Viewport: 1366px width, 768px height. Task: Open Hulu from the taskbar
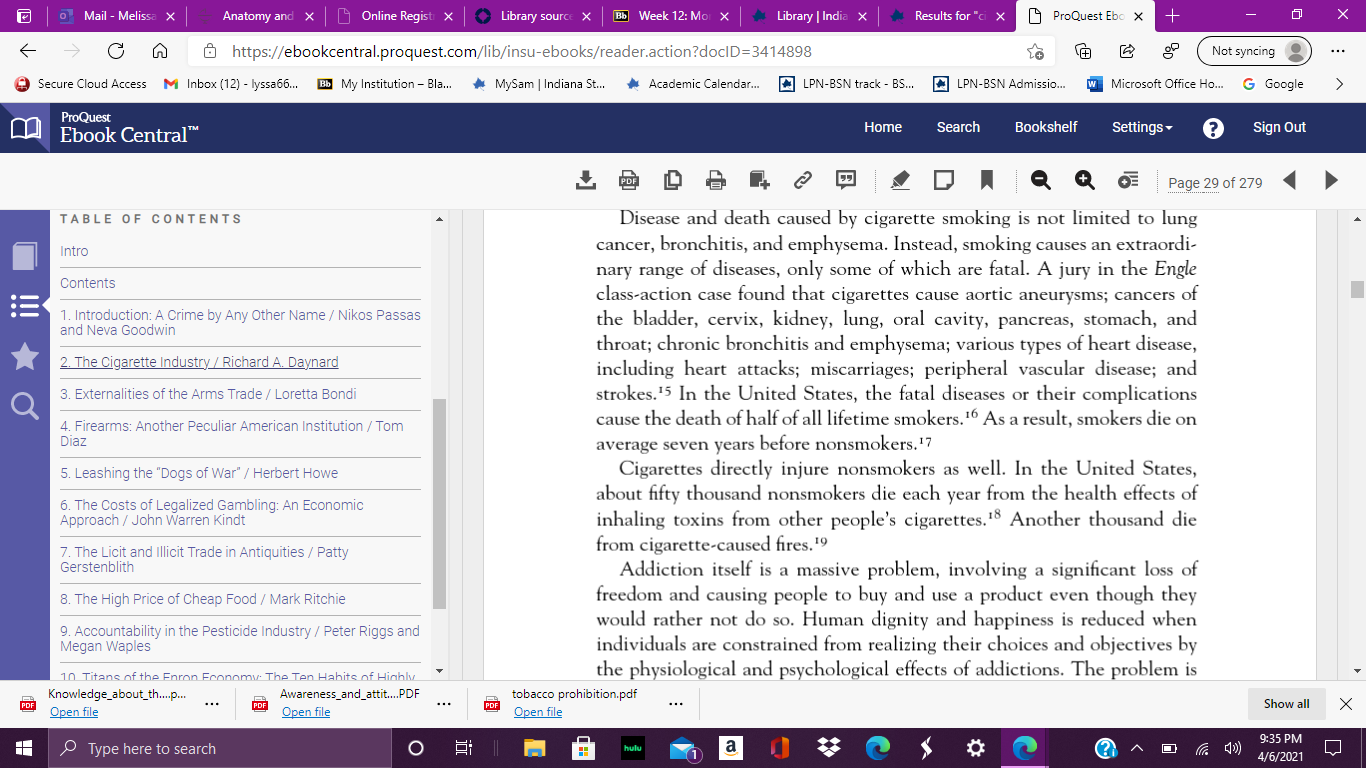coord(631,748)
